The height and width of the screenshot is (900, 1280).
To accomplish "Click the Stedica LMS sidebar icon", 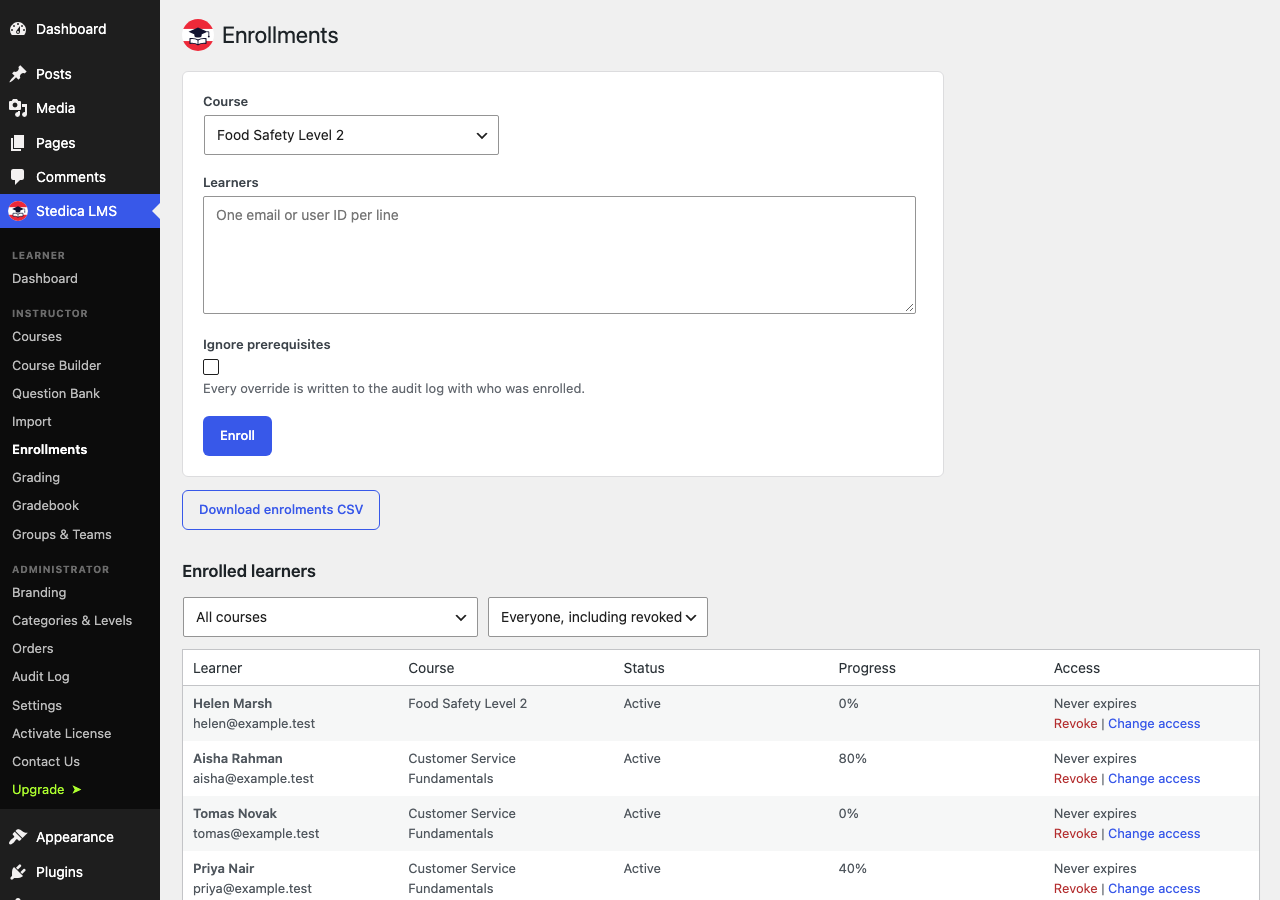I will [x=18, y=211].
